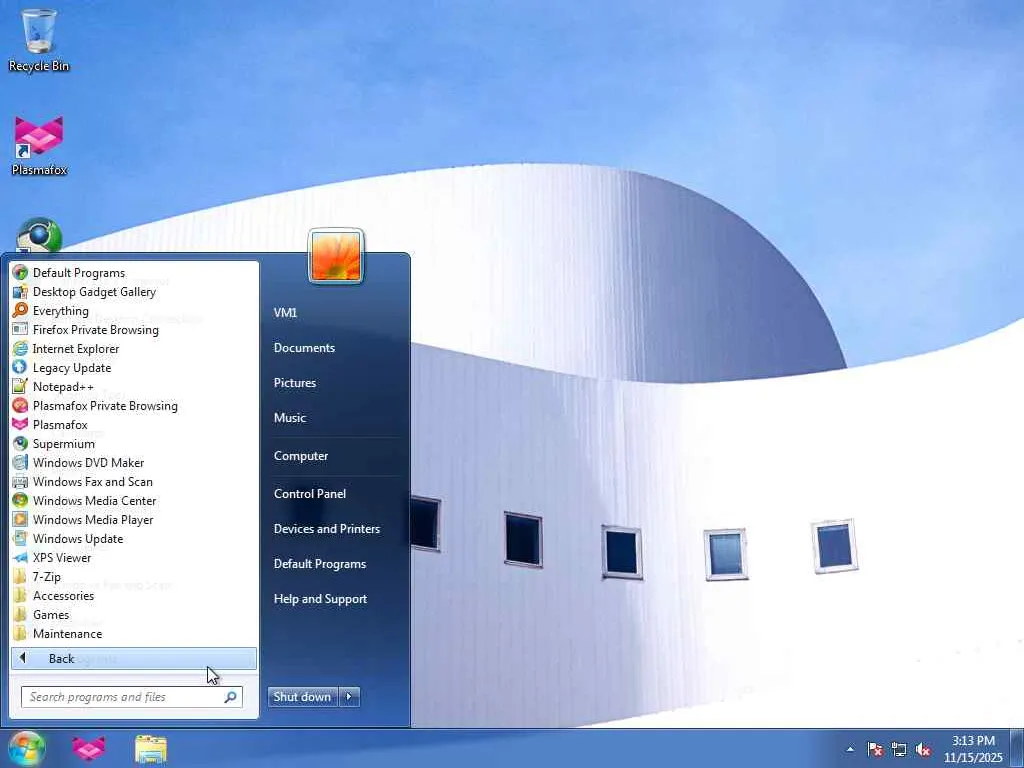Launch Notepad++ icon
Screen dimensions: 1024x768
[20, 386]
